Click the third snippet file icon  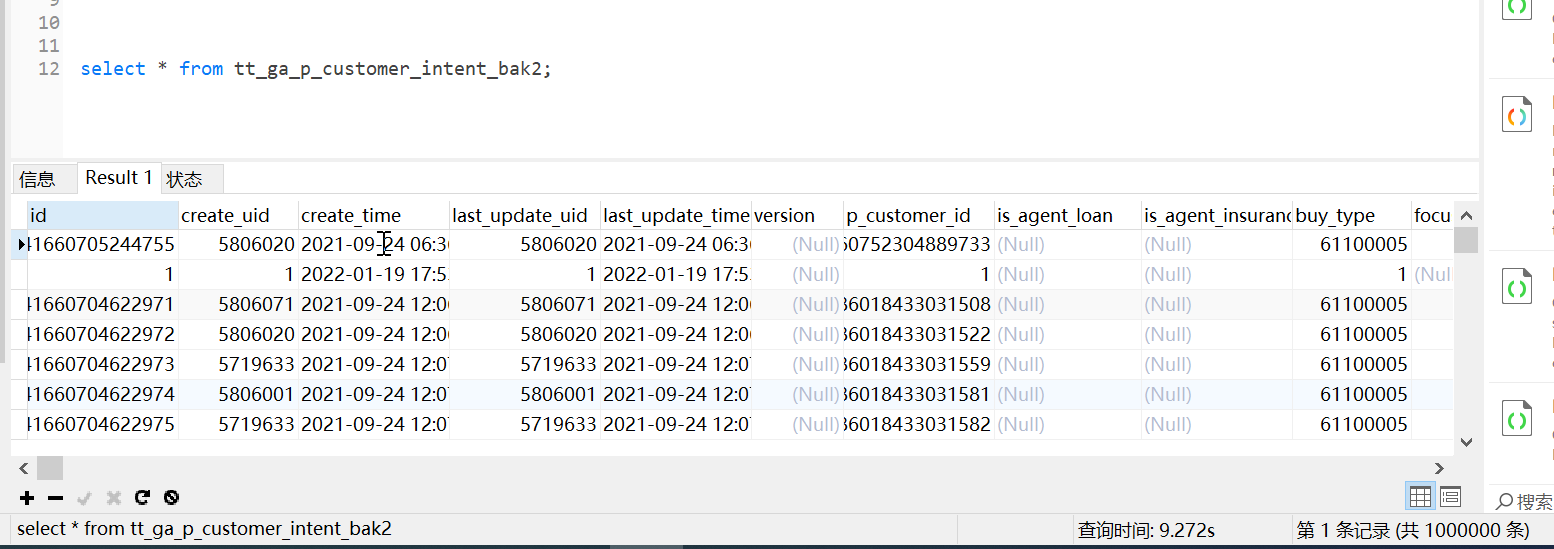point(1517,287)
